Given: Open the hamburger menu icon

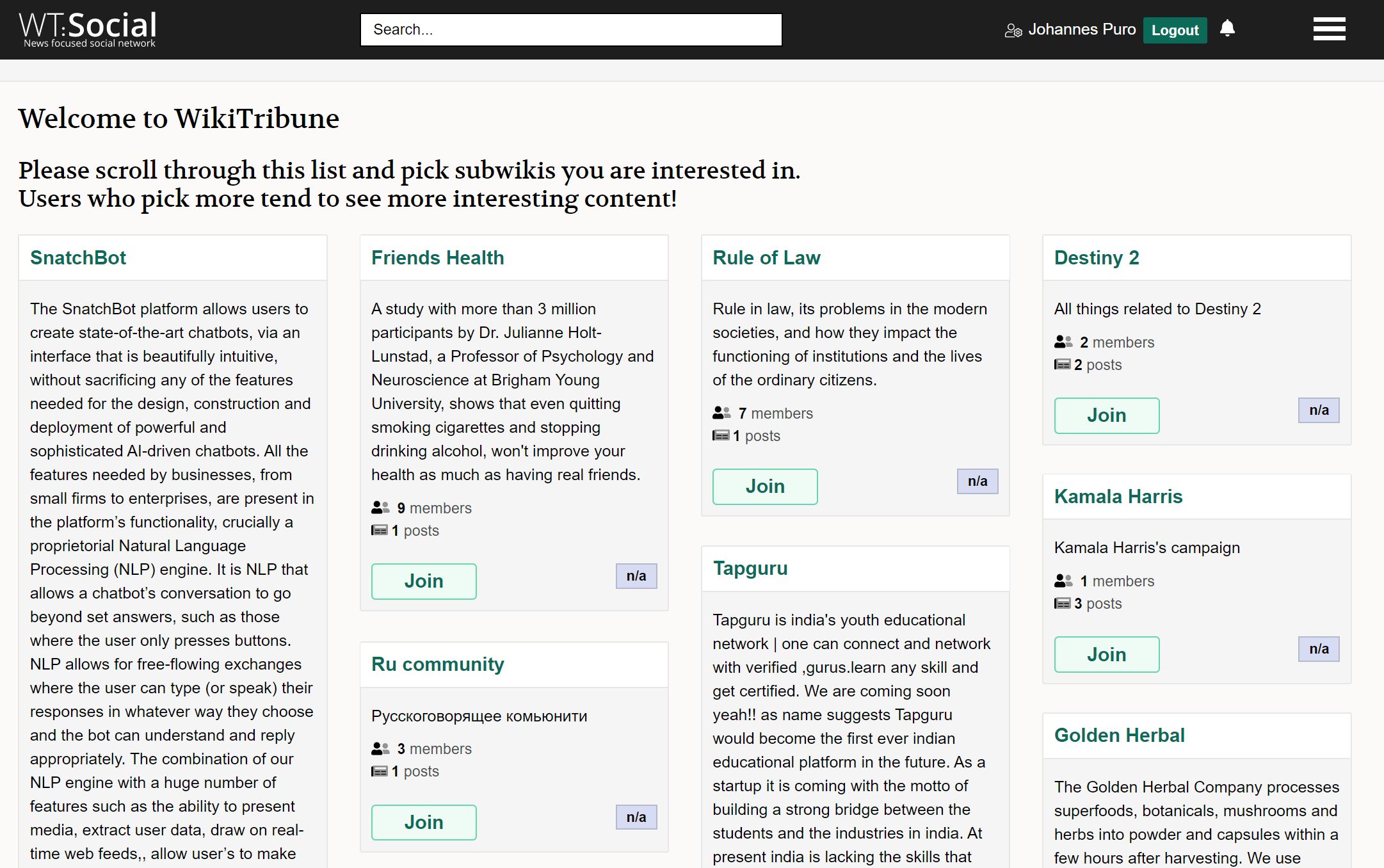Looking at the screenshot, I should (x=1329, y=29).
